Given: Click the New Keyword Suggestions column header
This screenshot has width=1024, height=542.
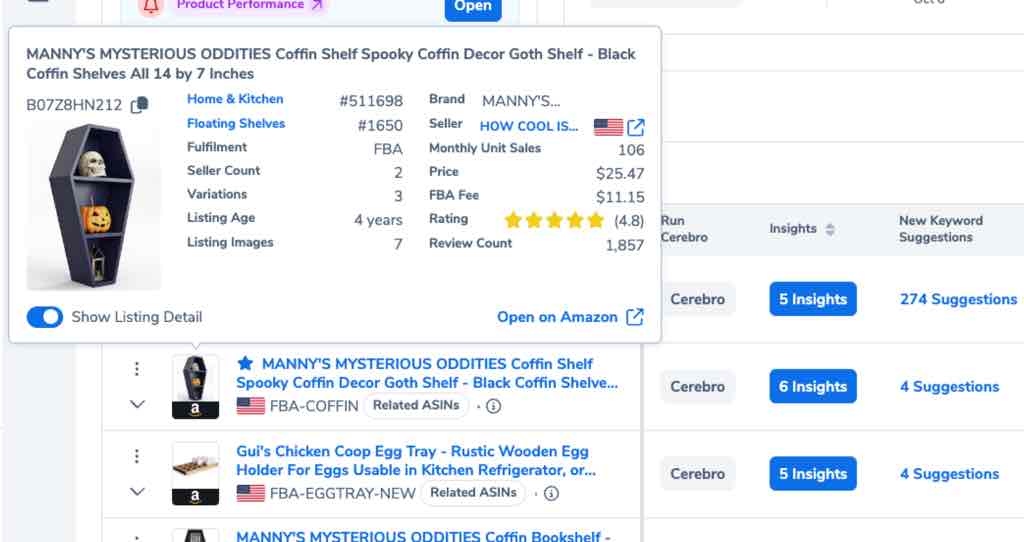Looking at the screenshot, I should point(940,229).
